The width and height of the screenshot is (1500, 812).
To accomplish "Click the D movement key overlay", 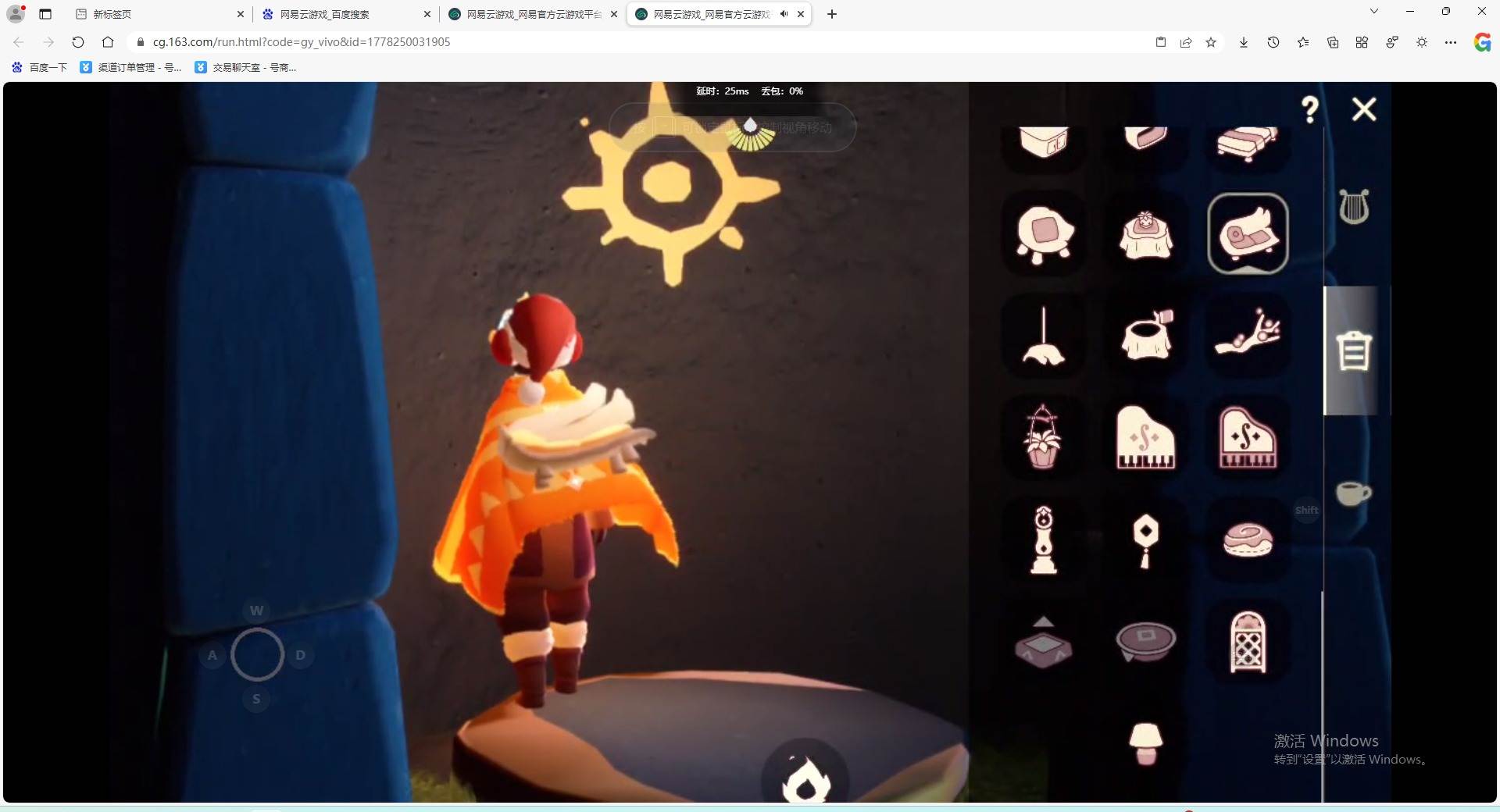I will coord(301,655).
